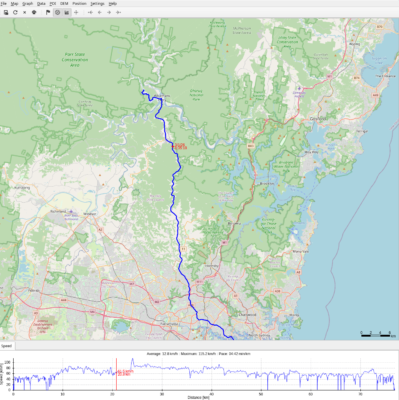This screenshot has width=399, height=400.
Task: Toggle the Show map toolbar icon
Action: (x=57, y=12)
